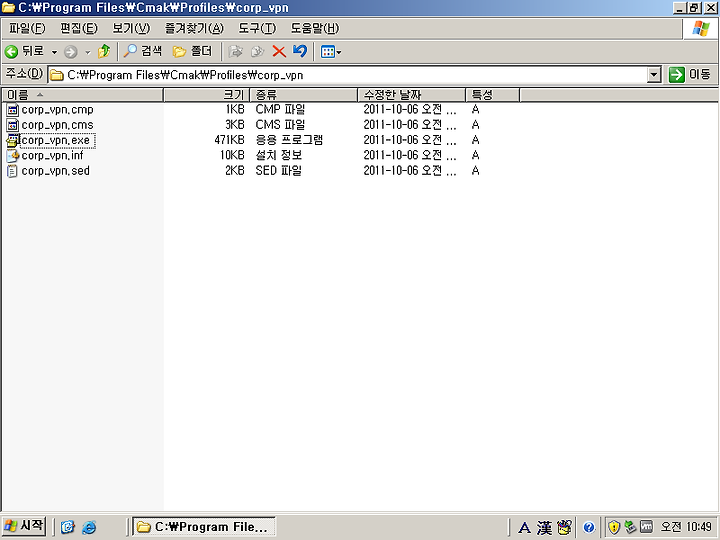Click the 이동 Go button
720x540 pixels.
(x=690, y=74)
